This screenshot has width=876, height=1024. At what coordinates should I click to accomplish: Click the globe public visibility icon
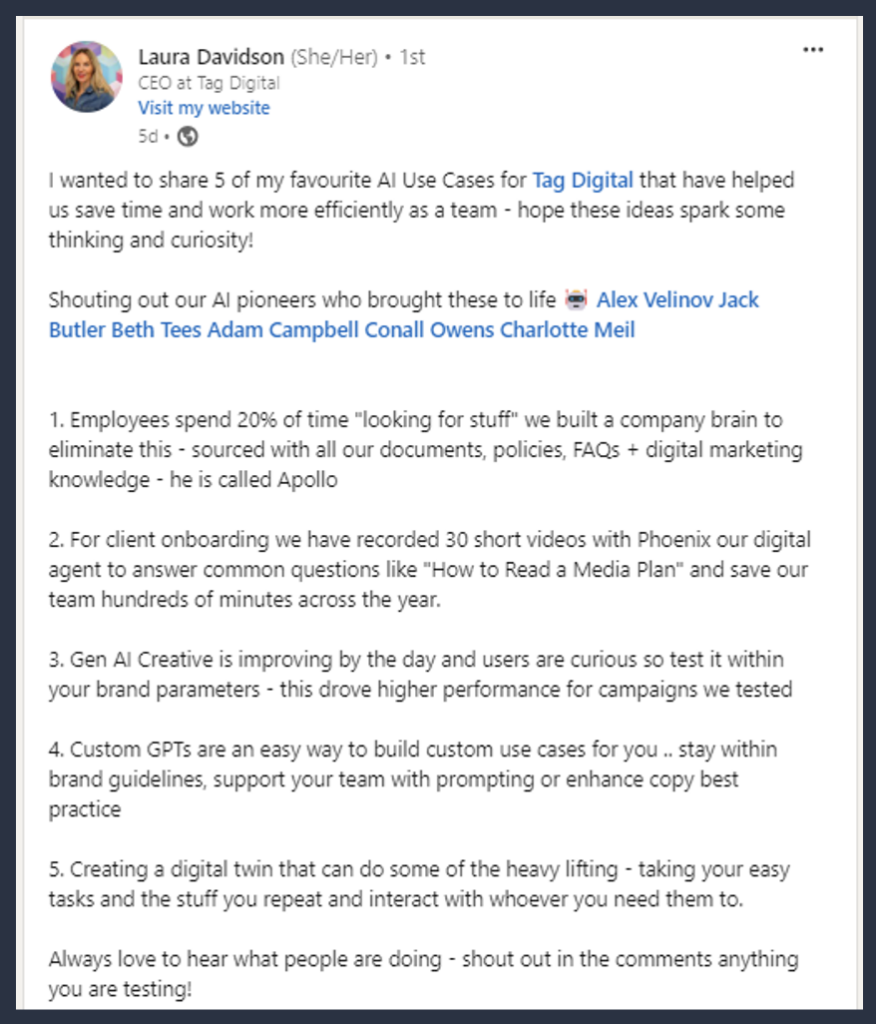tap(188, 136)
